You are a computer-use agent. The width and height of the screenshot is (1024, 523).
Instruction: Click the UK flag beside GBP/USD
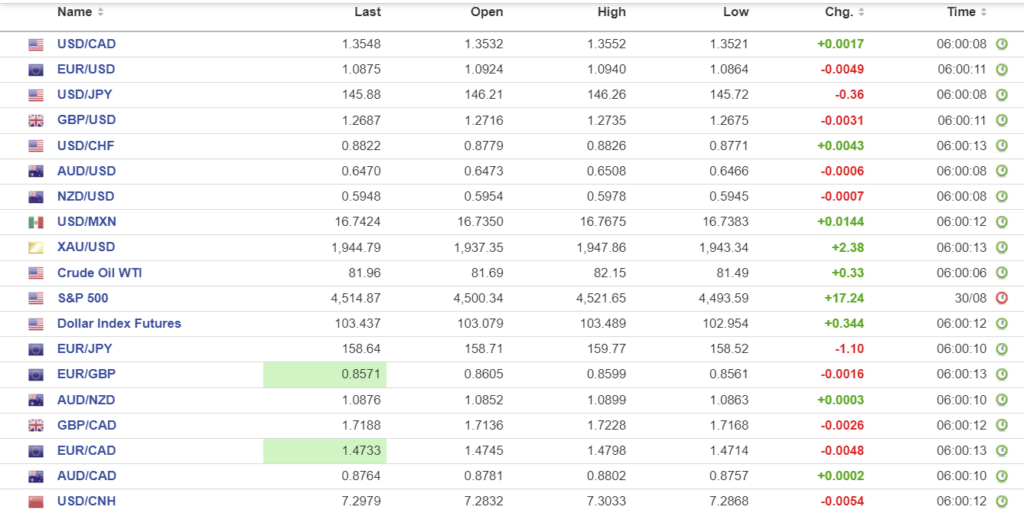(x=36, y=121)
